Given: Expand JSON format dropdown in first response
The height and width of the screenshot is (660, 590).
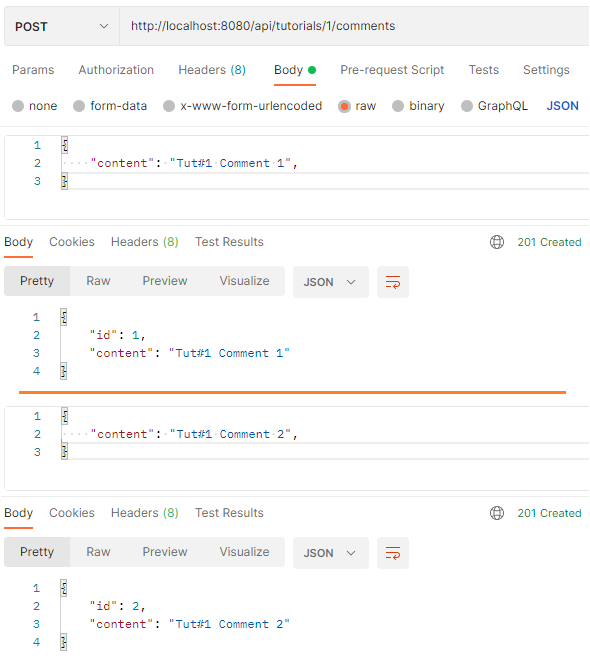Looking at the screenshot, I should point(331,282).
